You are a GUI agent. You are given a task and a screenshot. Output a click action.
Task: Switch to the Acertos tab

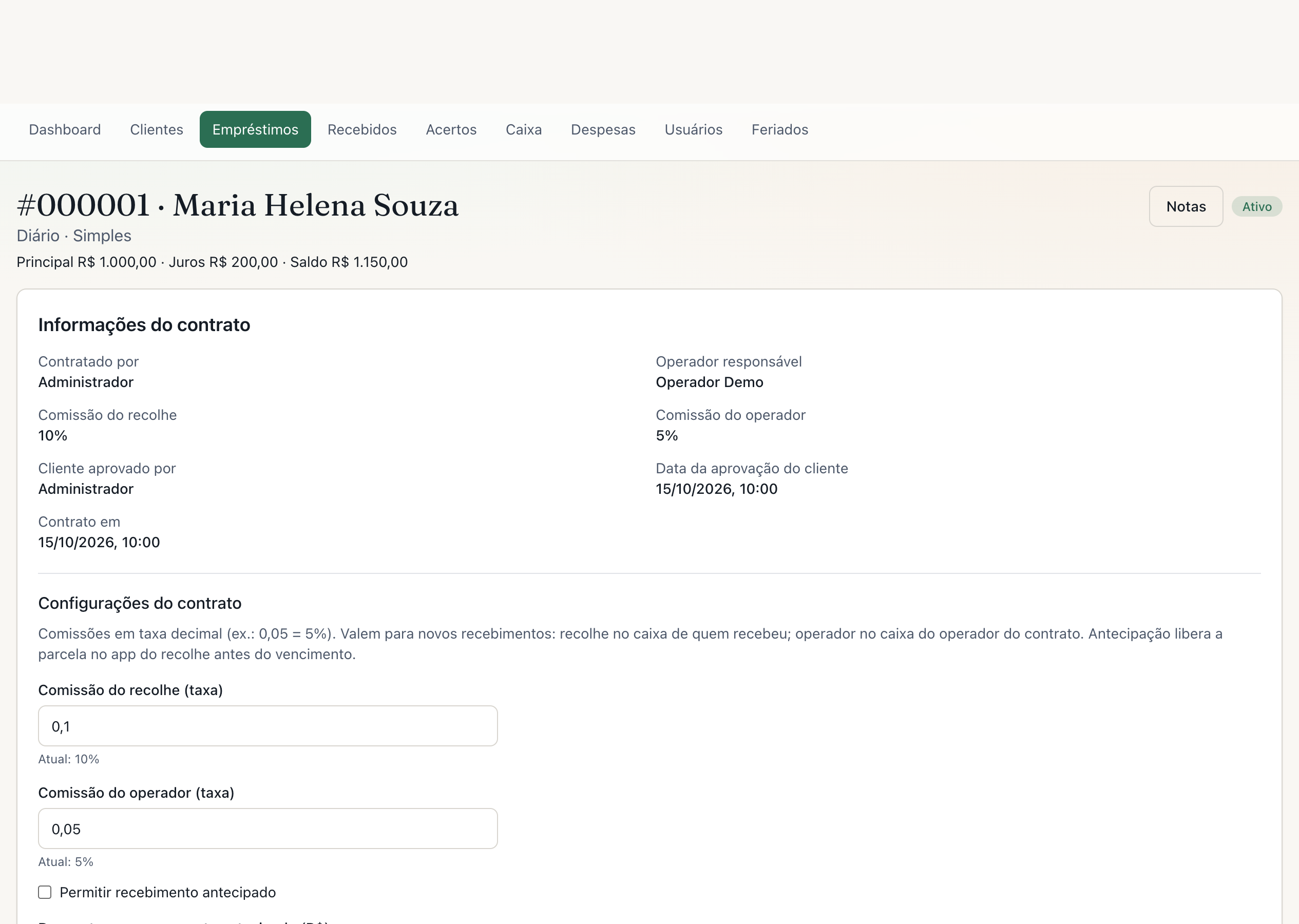[x=451, y=129]
